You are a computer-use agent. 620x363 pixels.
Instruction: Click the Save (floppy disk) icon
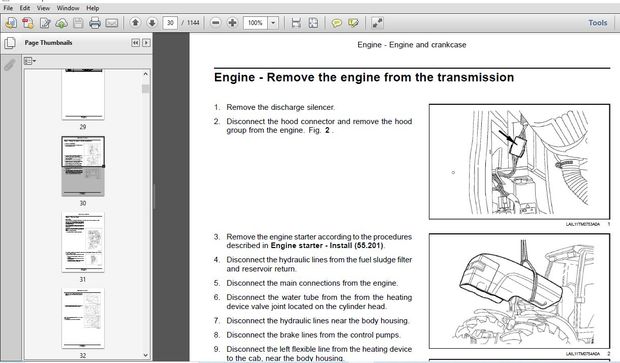click(x=78, y=23)
